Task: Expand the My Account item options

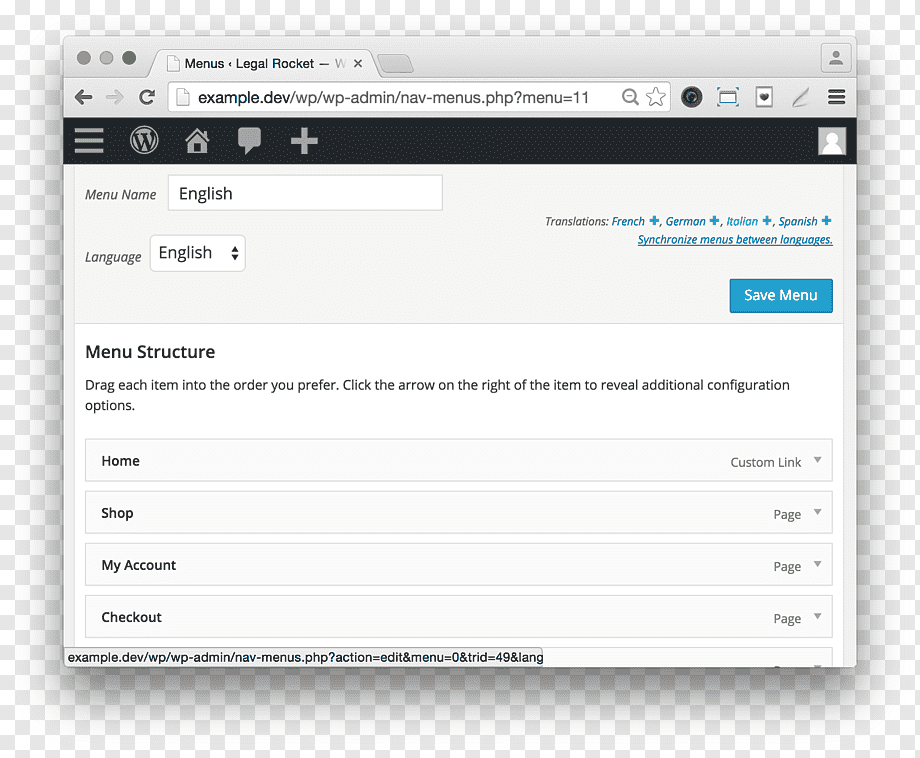Action: point(817,564)
